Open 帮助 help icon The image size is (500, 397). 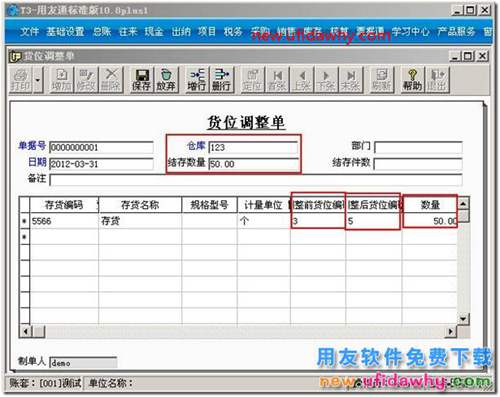[413, 80]
